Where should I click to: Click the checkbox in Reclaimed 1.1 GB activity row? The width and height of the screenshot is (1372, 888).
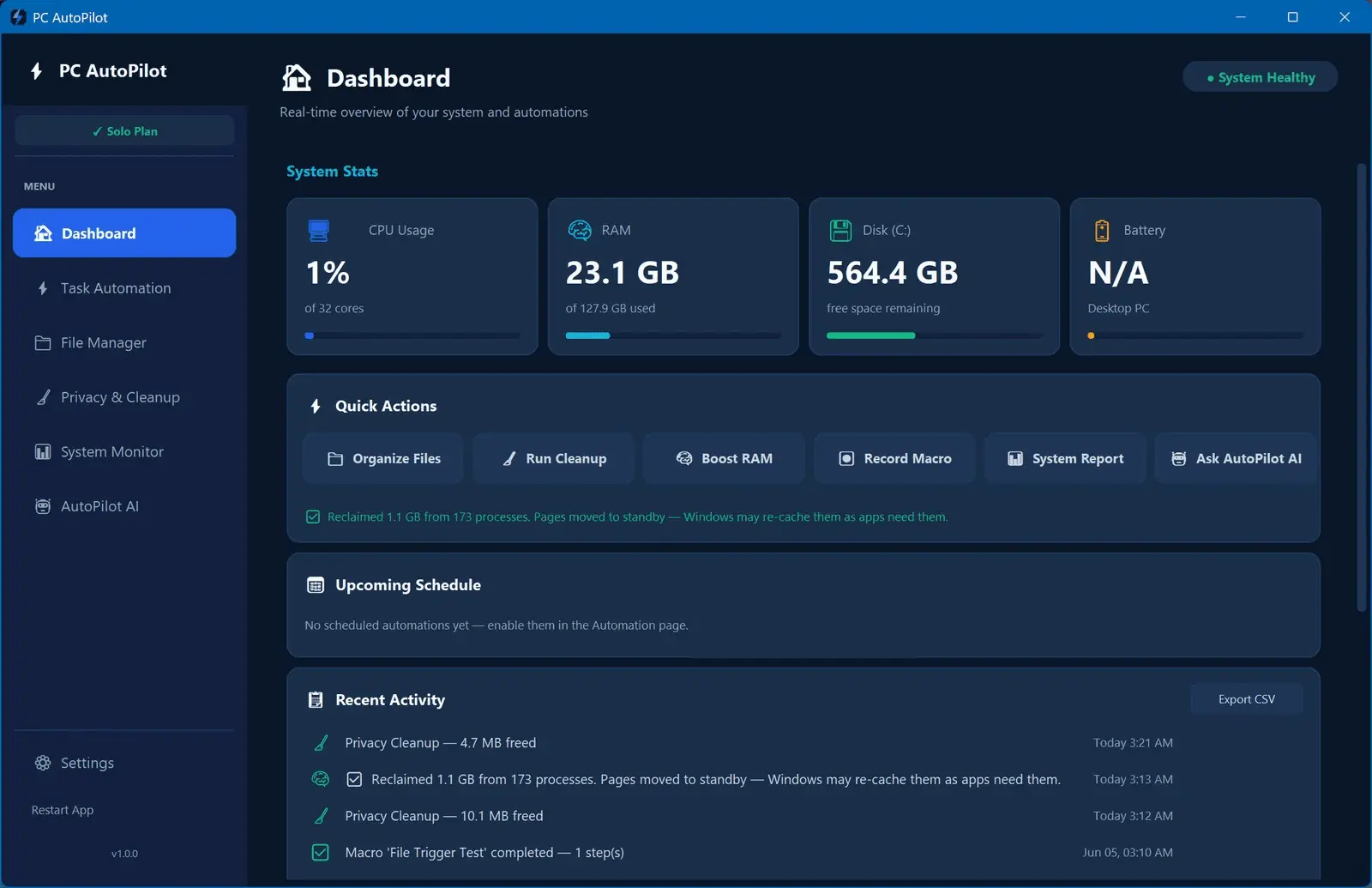[354, 779]
